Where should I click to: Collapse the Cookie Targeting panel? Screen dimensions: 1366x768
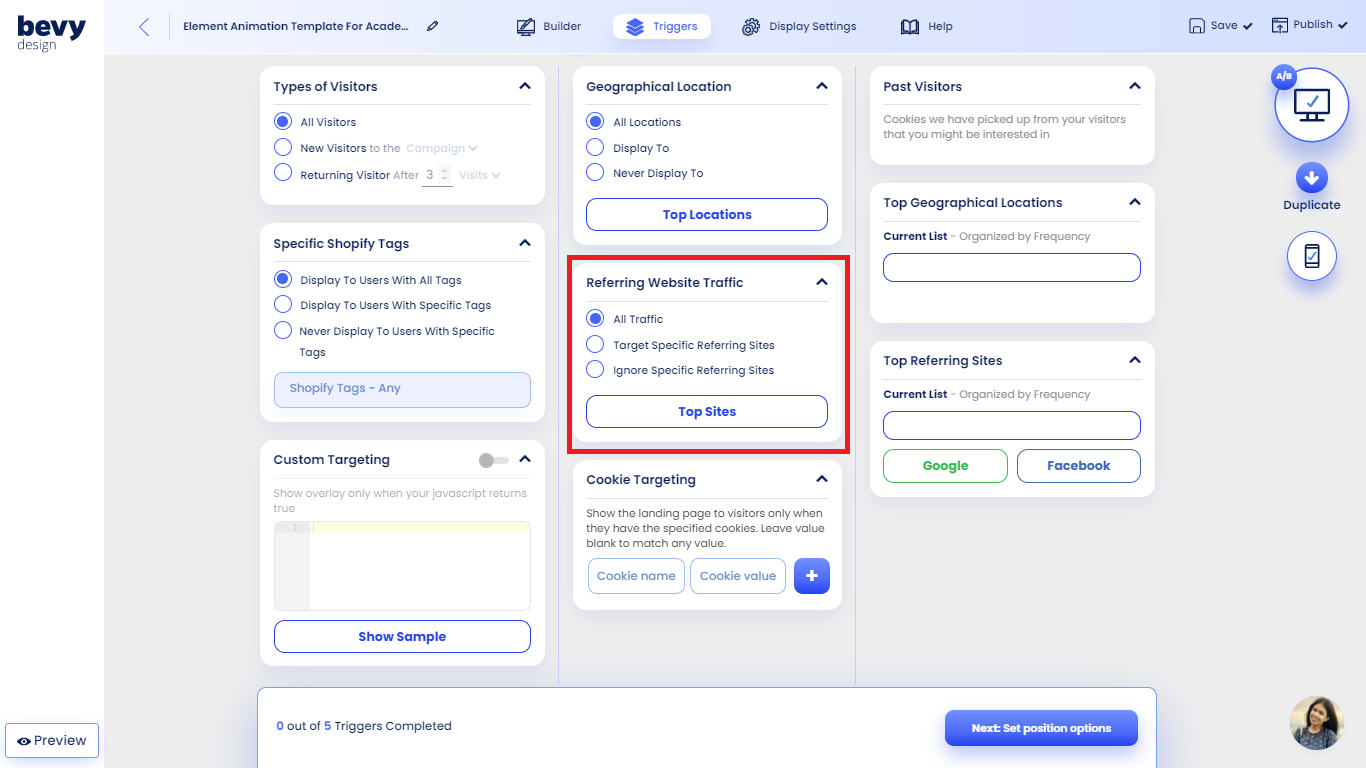(x=822, y=480)
